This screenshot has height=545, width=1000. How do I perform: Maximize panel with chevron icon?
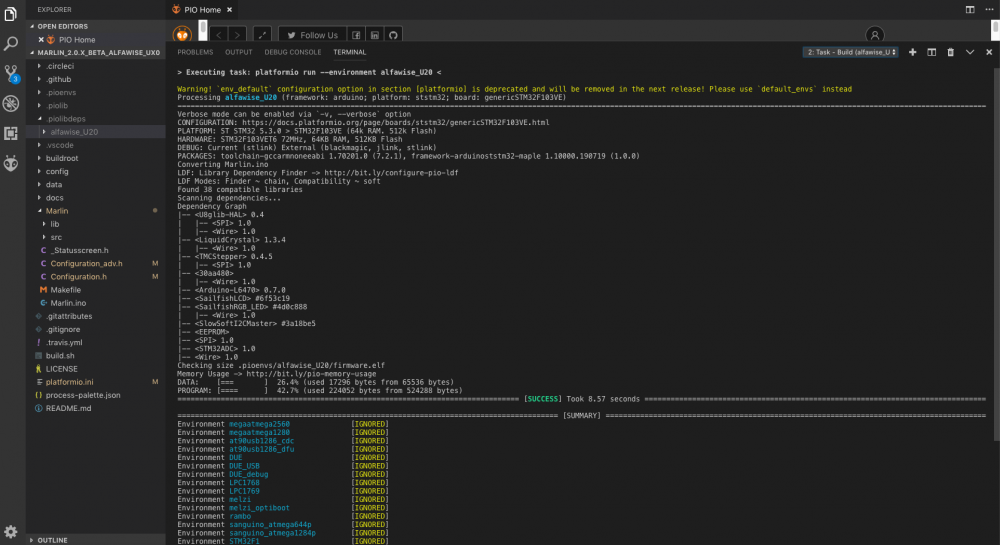pyautogui.click(x=970, y=52)
